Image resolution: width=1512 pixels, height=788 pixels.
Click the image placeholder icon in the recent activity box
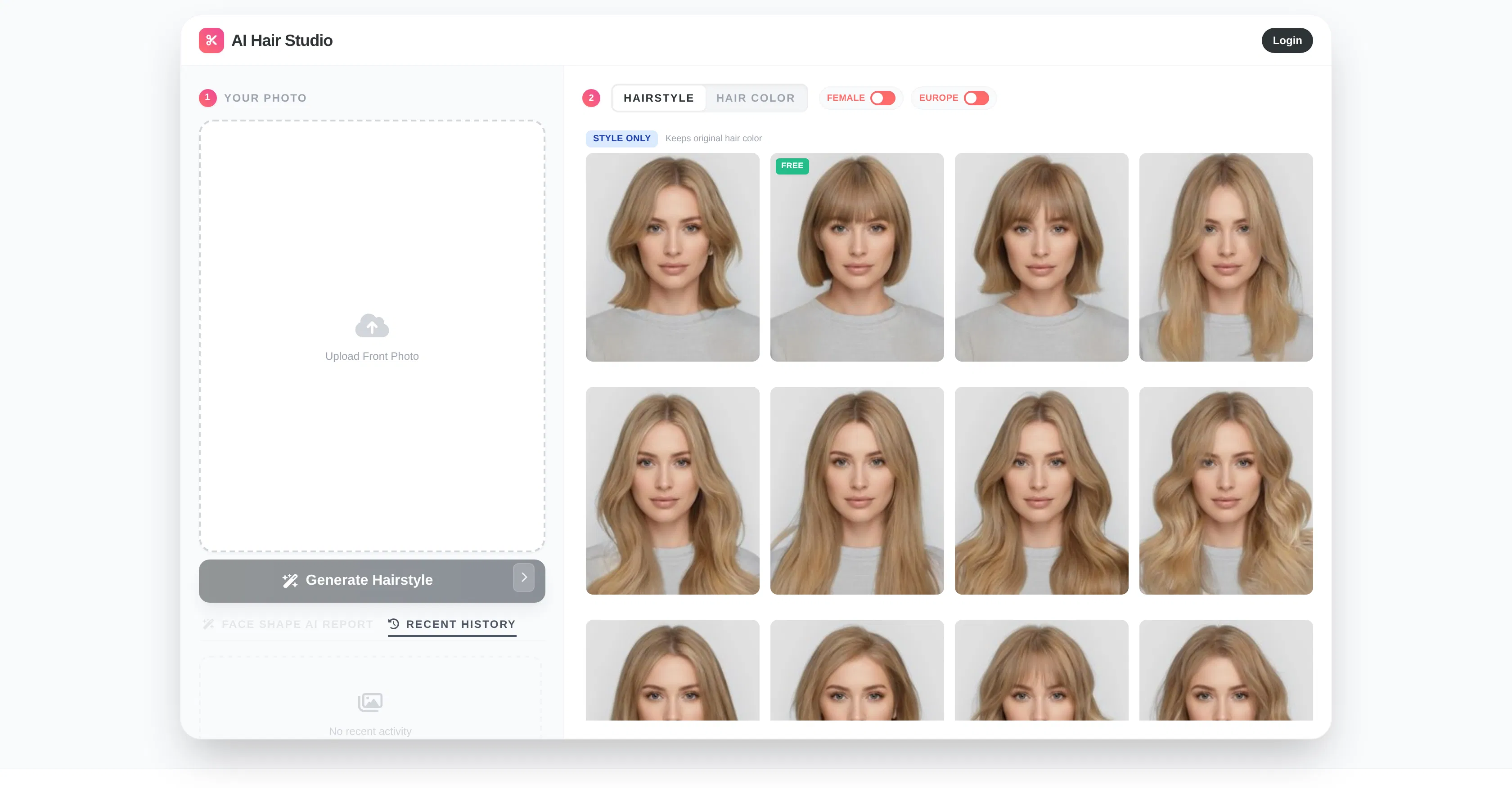pos(370,702)
